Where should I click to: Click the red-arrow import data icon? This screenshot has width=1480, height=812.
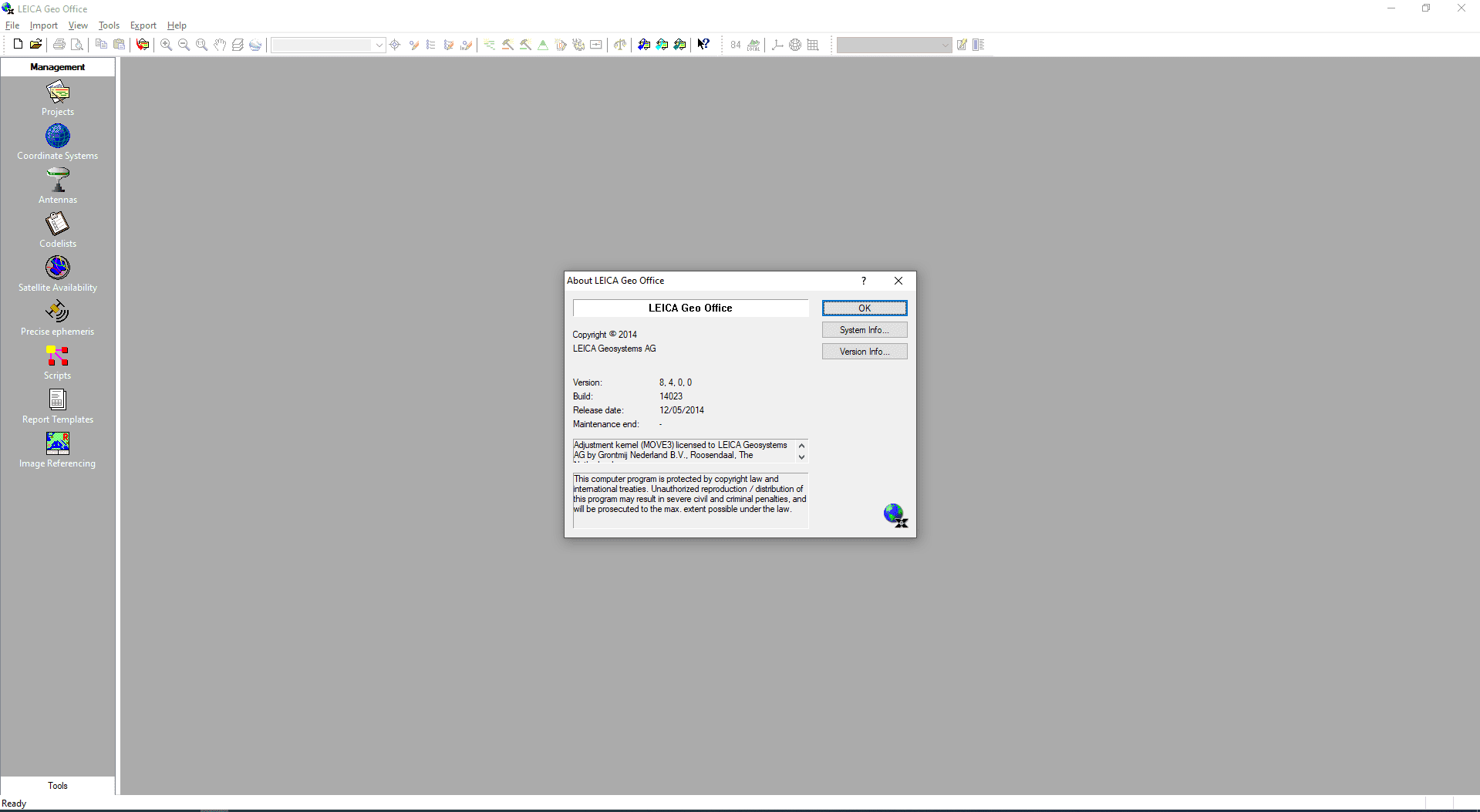(x=143, y=45)
